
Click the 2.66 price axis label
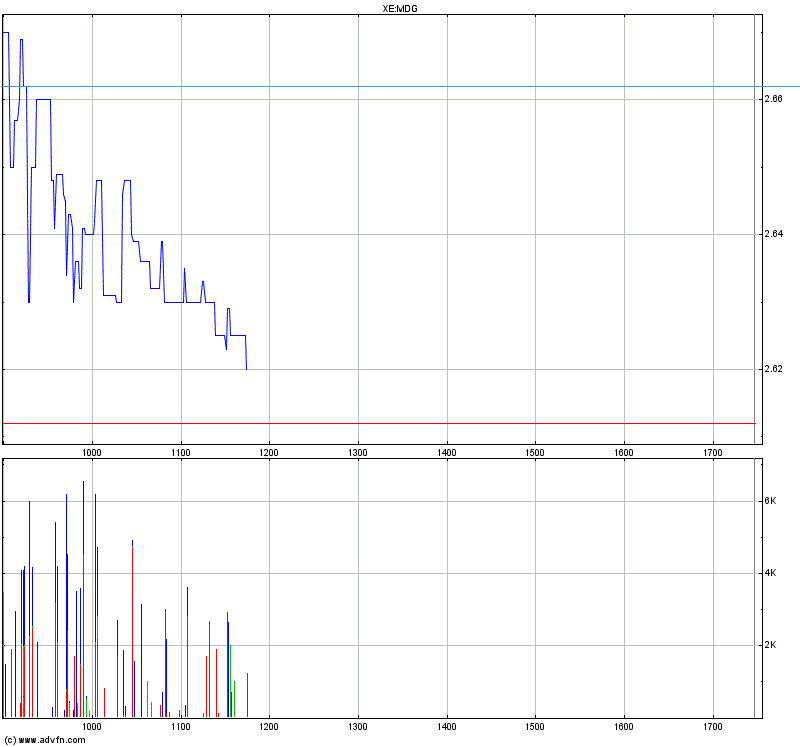click(x=772, y=99)
